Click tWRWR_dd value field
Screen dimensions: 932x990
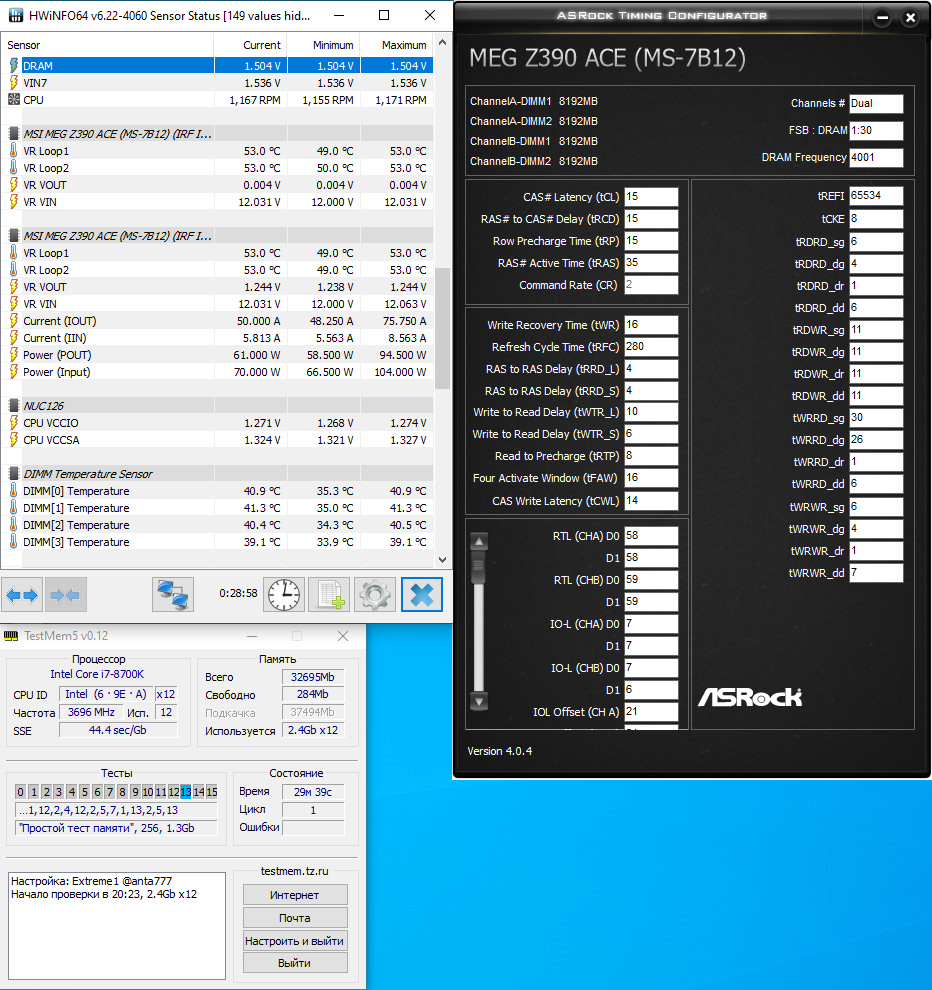pyautogui.click(x=876, y=573)
